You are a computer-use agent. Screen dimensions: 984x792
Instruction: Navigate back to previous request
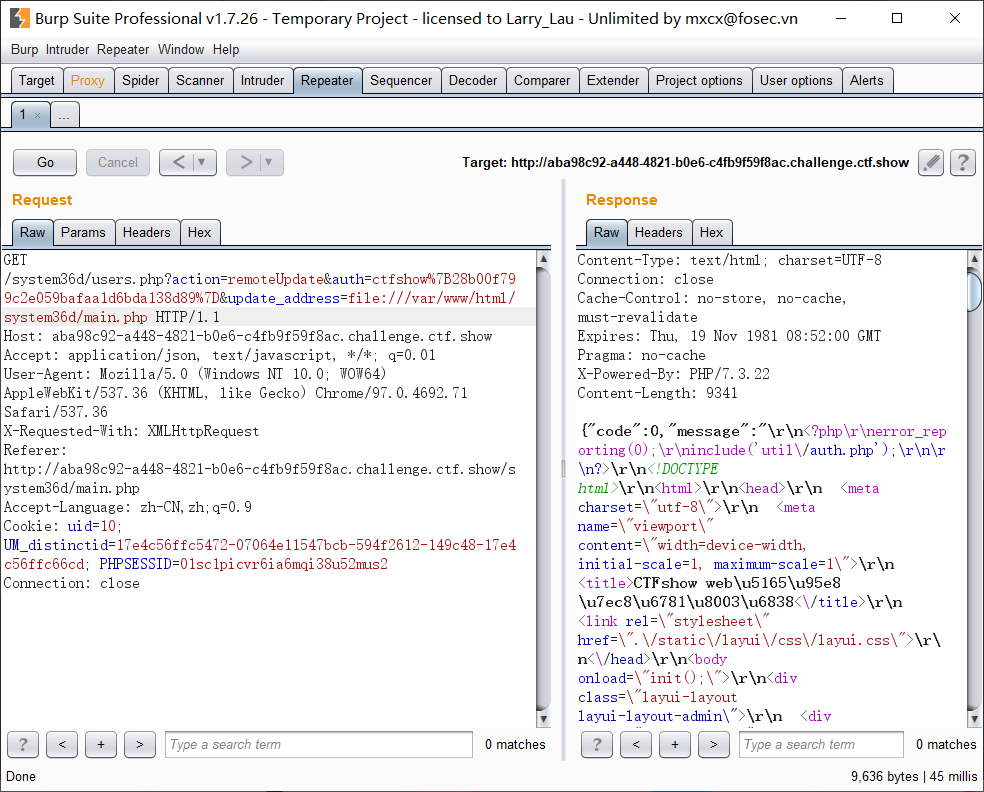coord(178,163)
